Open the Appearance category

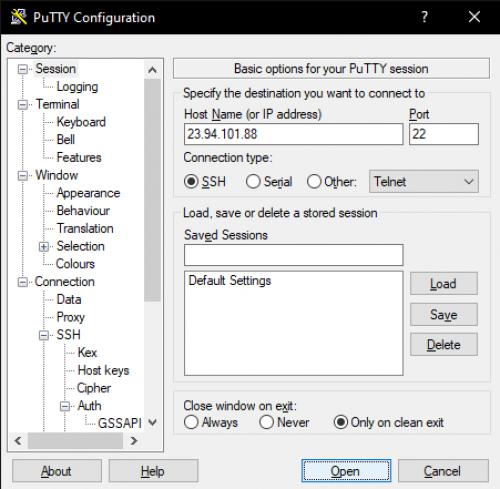point(88,193)
